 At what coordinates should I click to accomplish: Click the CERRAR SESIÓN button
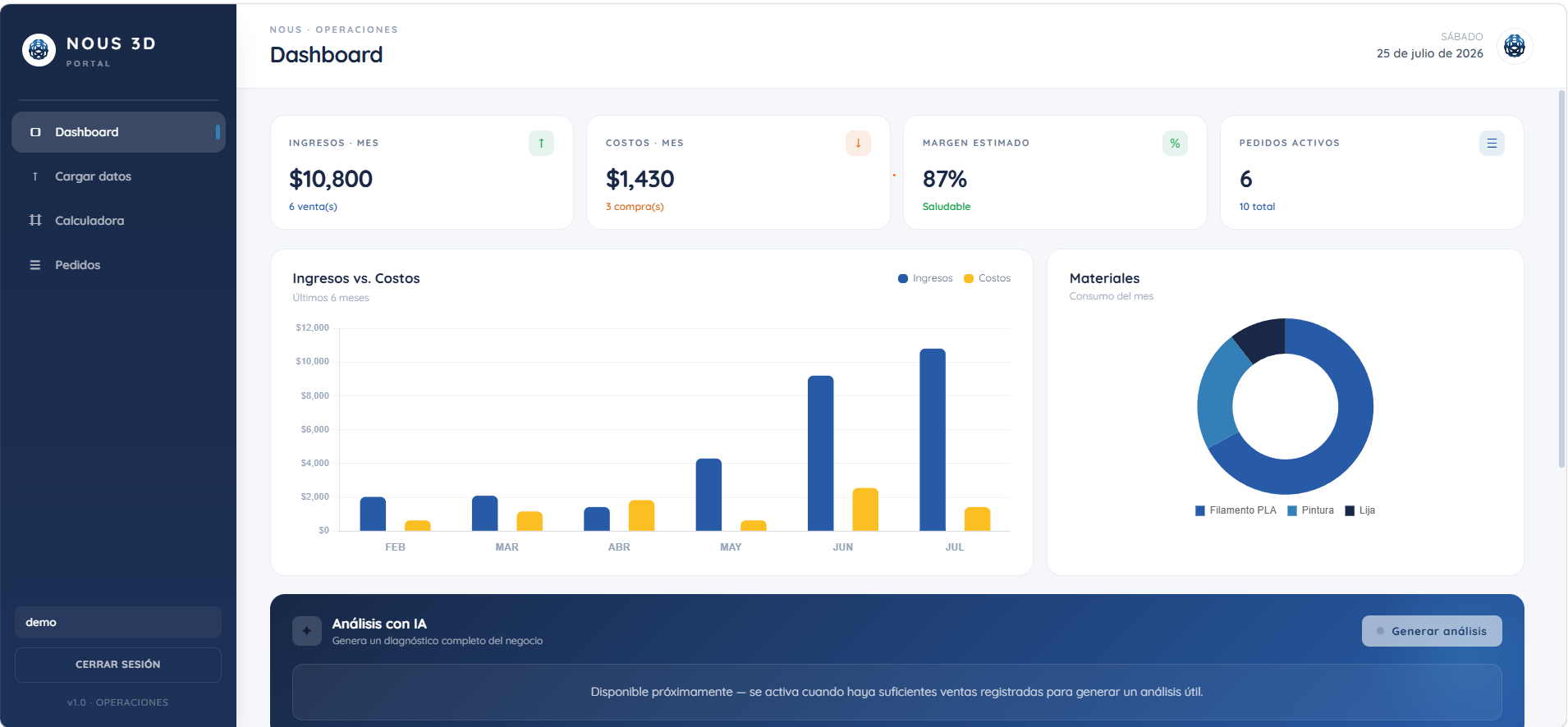[118, 665]
